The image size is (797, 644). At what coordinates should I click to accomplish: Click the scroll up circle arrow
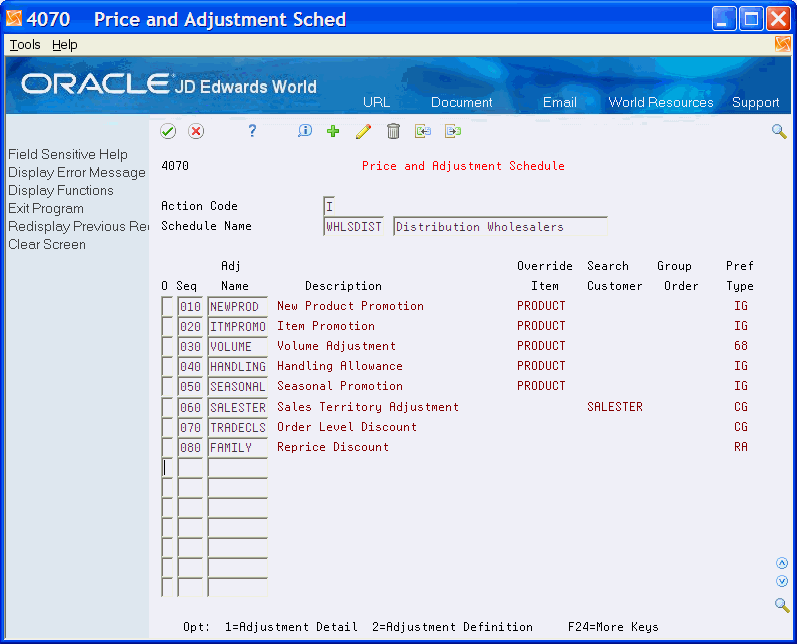coord(782,563)
